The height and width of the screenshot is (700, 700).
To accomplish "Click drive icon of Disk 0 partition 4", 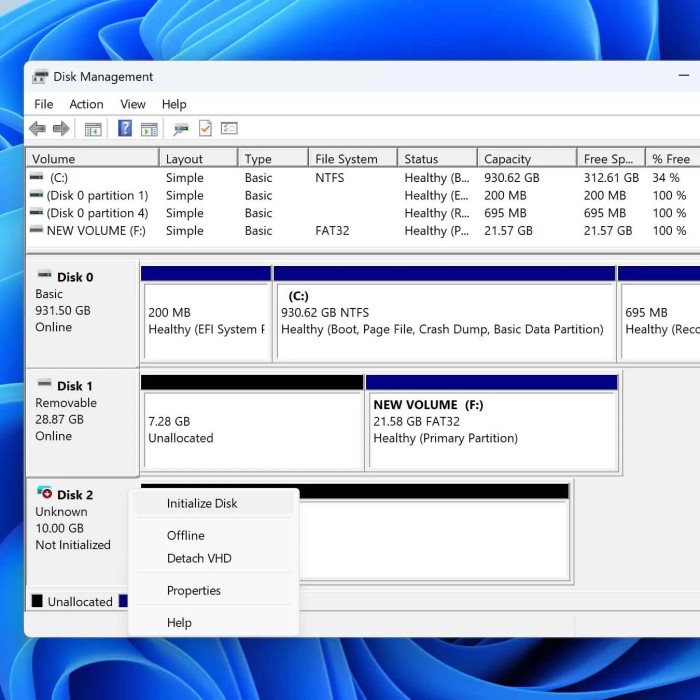I will (37, 212).
